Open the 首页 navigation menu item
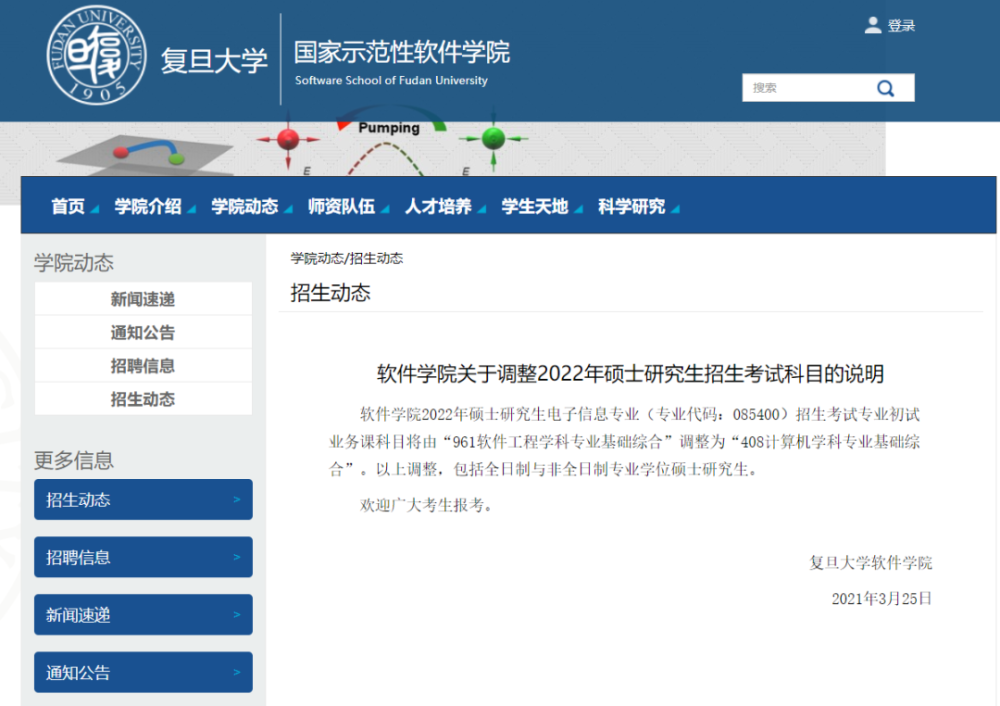This screenshot has width=1000, height=706. (68, 206)
